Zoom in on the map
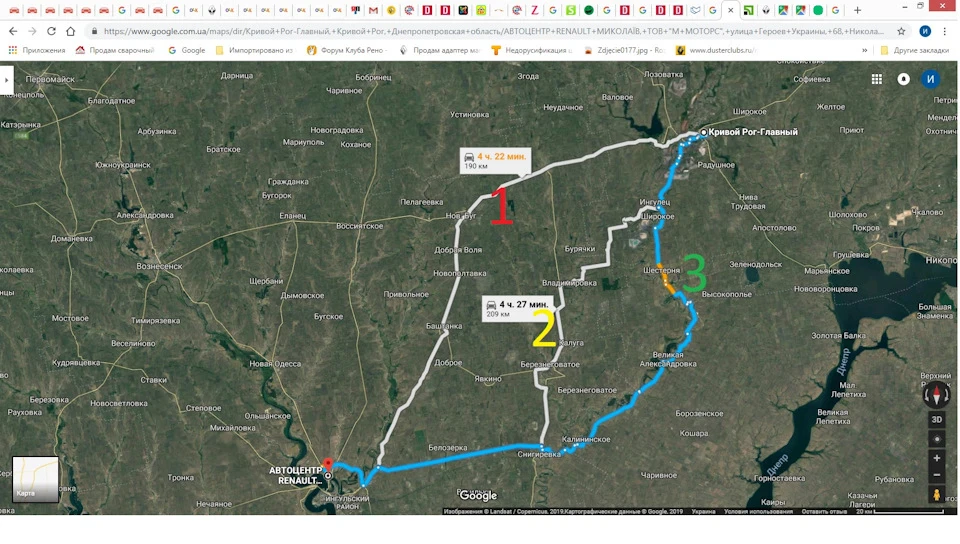 coord(936,458)
